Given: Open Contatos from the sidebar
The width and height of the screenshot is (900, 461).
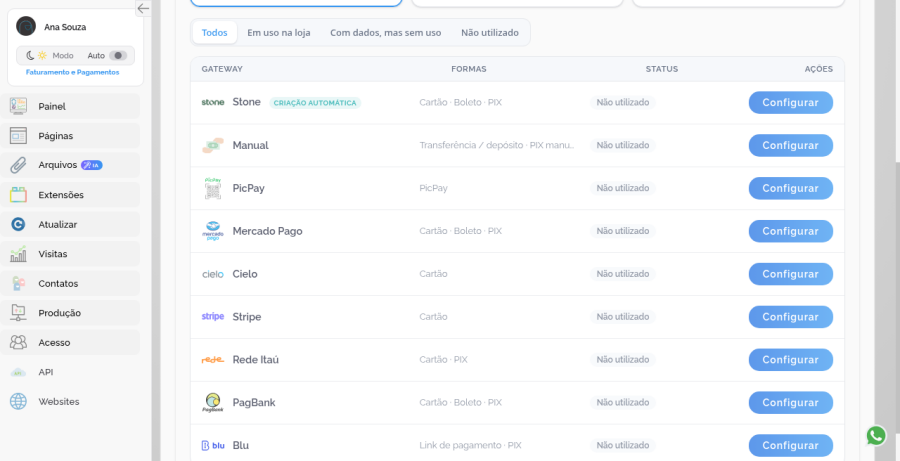Looking at the screenshot, I should point(70,284).
